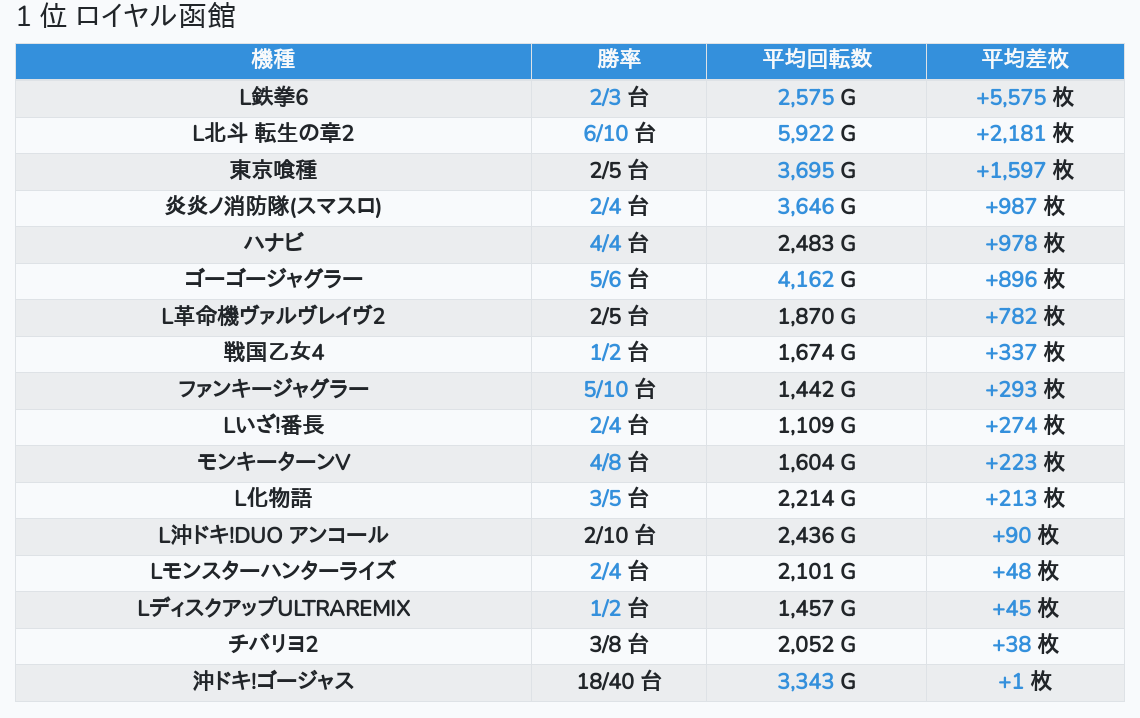Click the ゴーゴージャグラー machine name
This screenshot has width=1140, height=718.
point(273,280)
